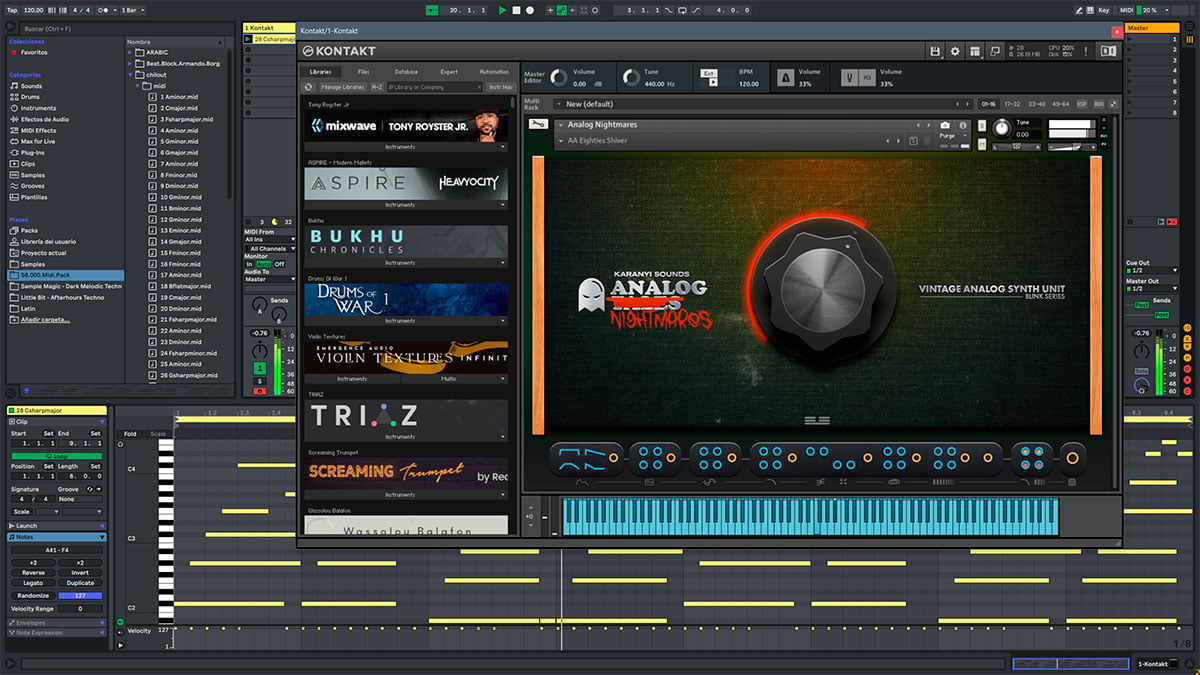The image size is (1200, 675).
Task: Toggle the Scale button in piano roll
Action: click(x=158, y=434)
